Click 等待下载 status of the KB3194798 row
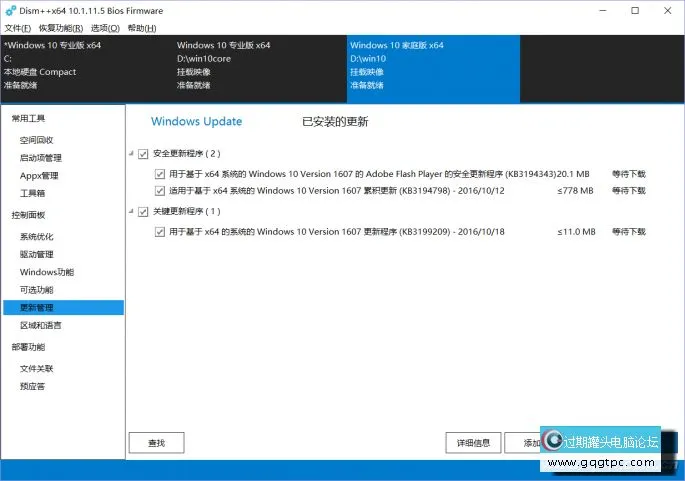Screen dimensions: 685x481 coord(629,191)
